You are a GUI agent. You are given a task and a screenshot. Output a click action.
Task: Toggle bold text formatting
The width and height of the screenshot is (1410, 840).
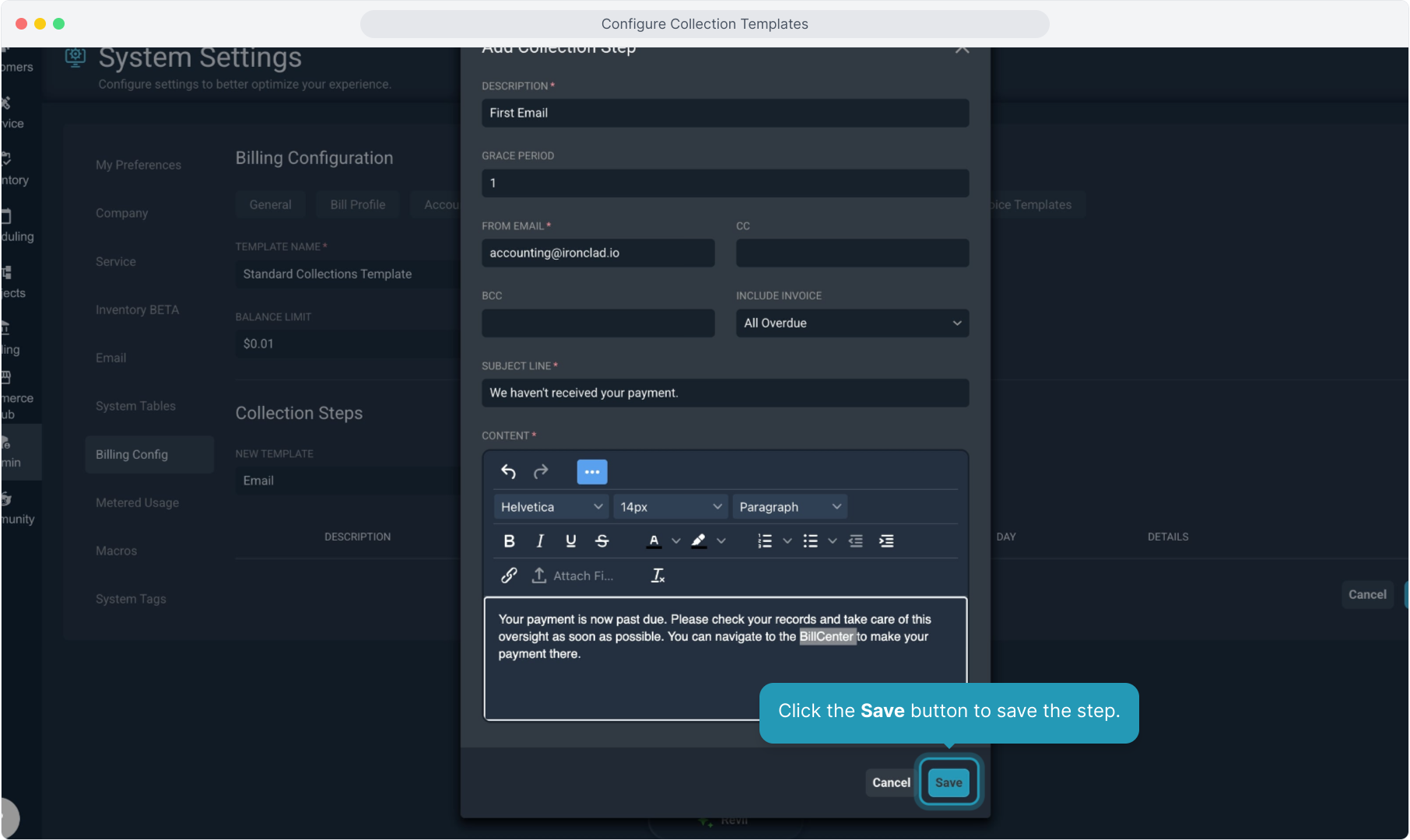pyautogui.click(x=509, y=541)
